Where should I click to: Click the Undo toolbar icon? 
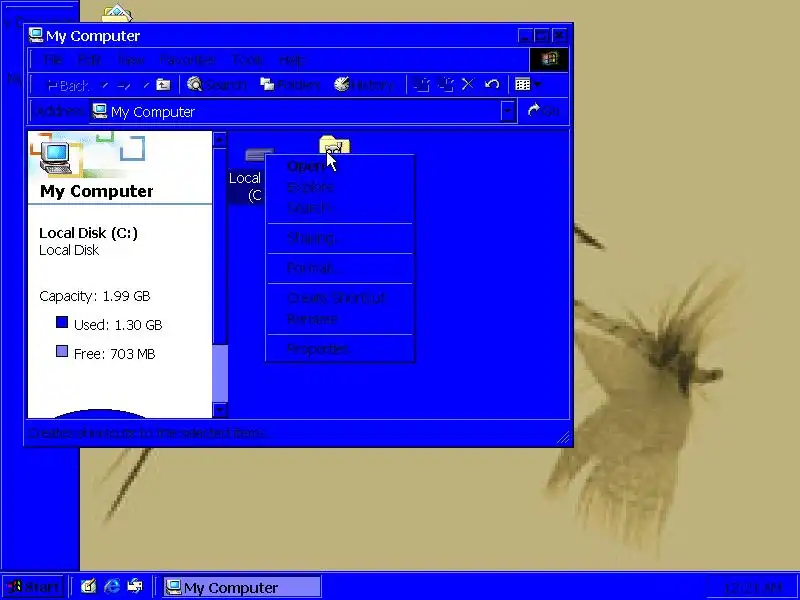492,85
